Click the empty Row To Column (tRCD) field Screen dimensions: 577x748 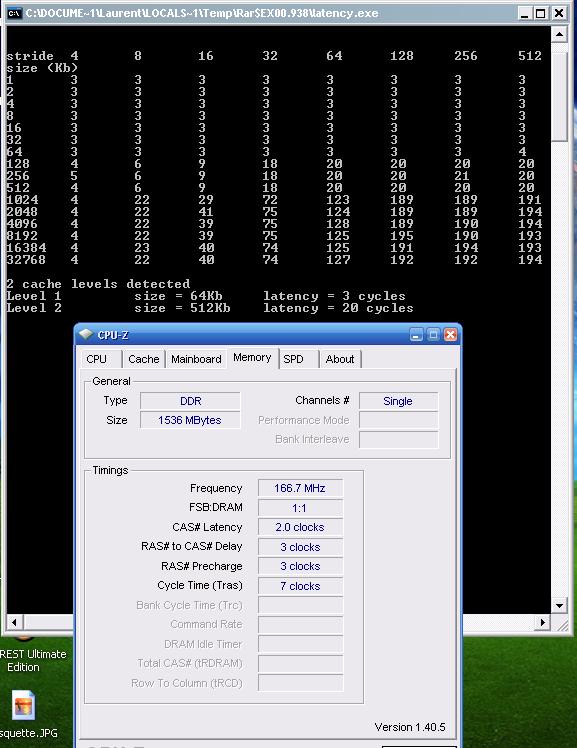300,683
